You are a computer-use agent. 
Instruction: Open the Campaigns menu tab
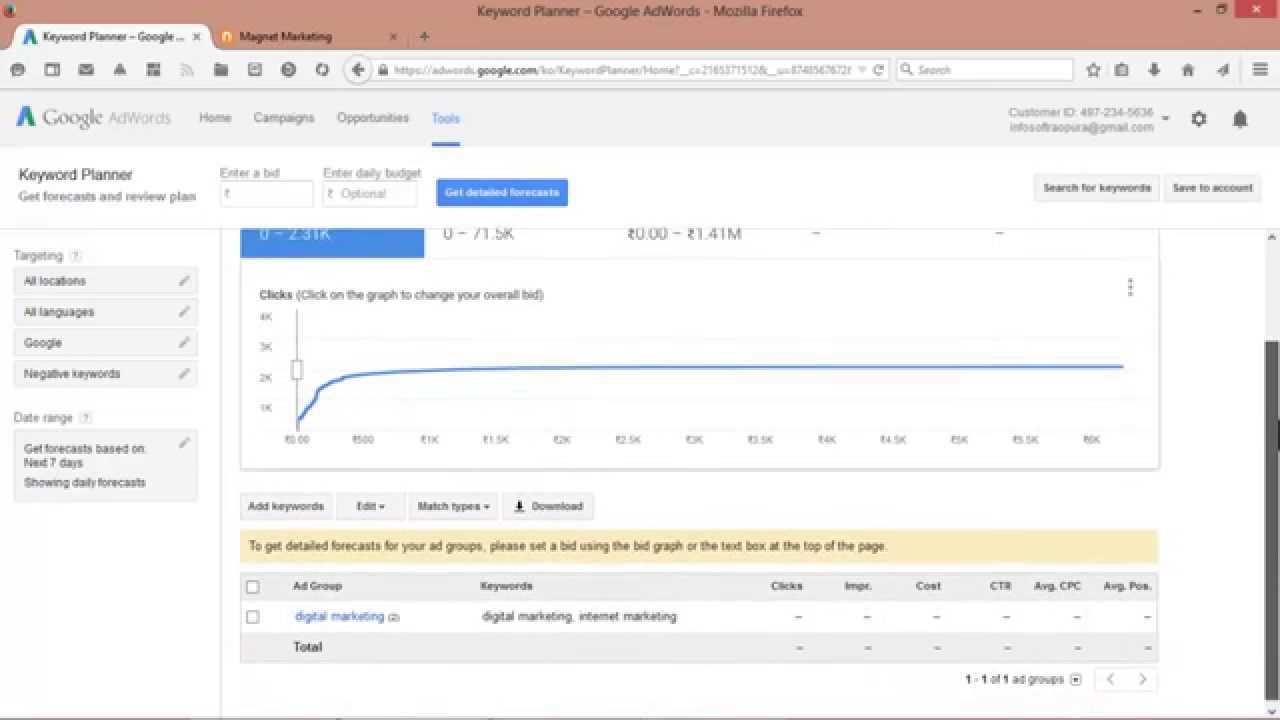[284, 118]
